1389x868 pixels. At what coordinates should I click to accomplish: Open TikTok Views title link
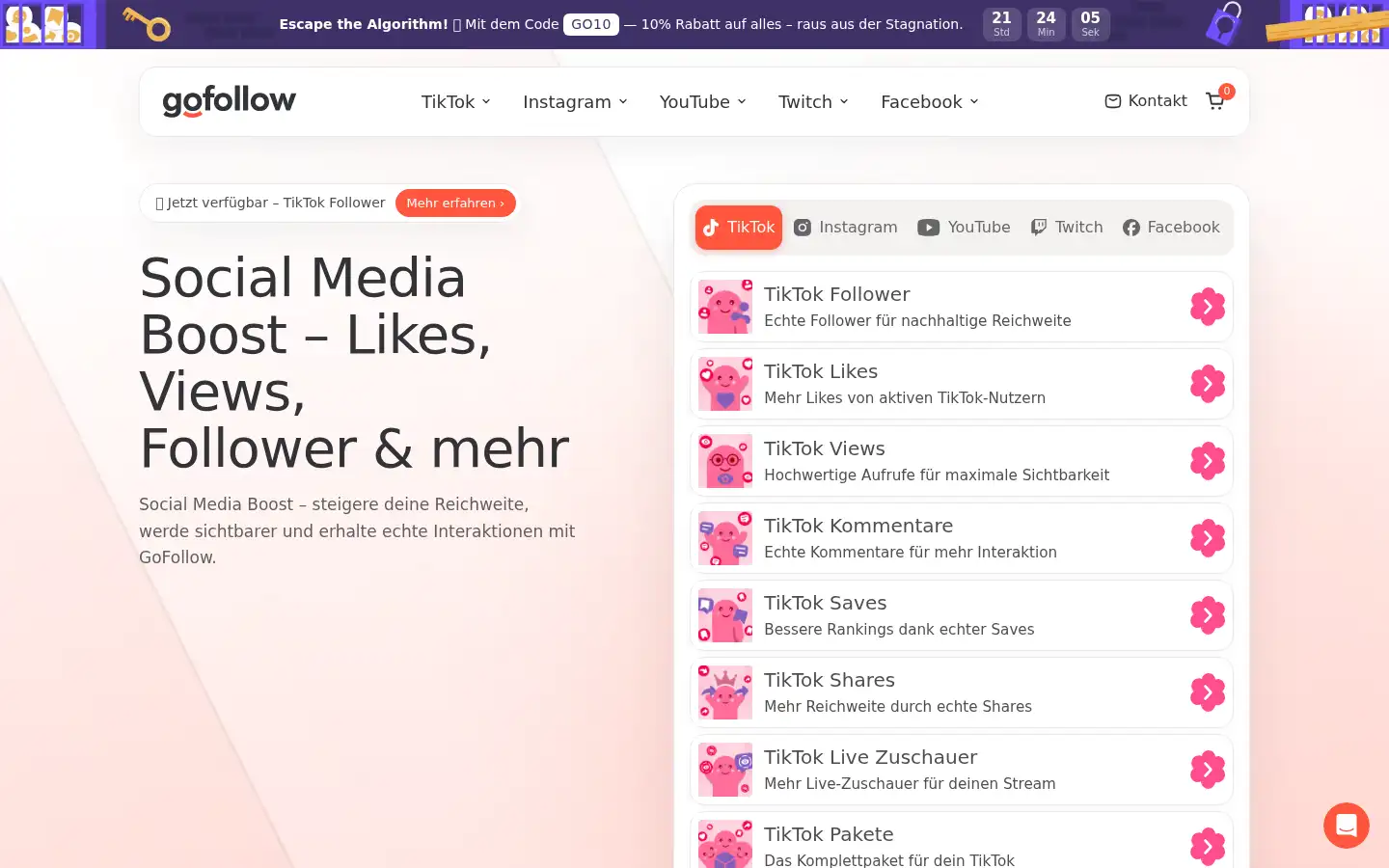(x=825, y=448)
